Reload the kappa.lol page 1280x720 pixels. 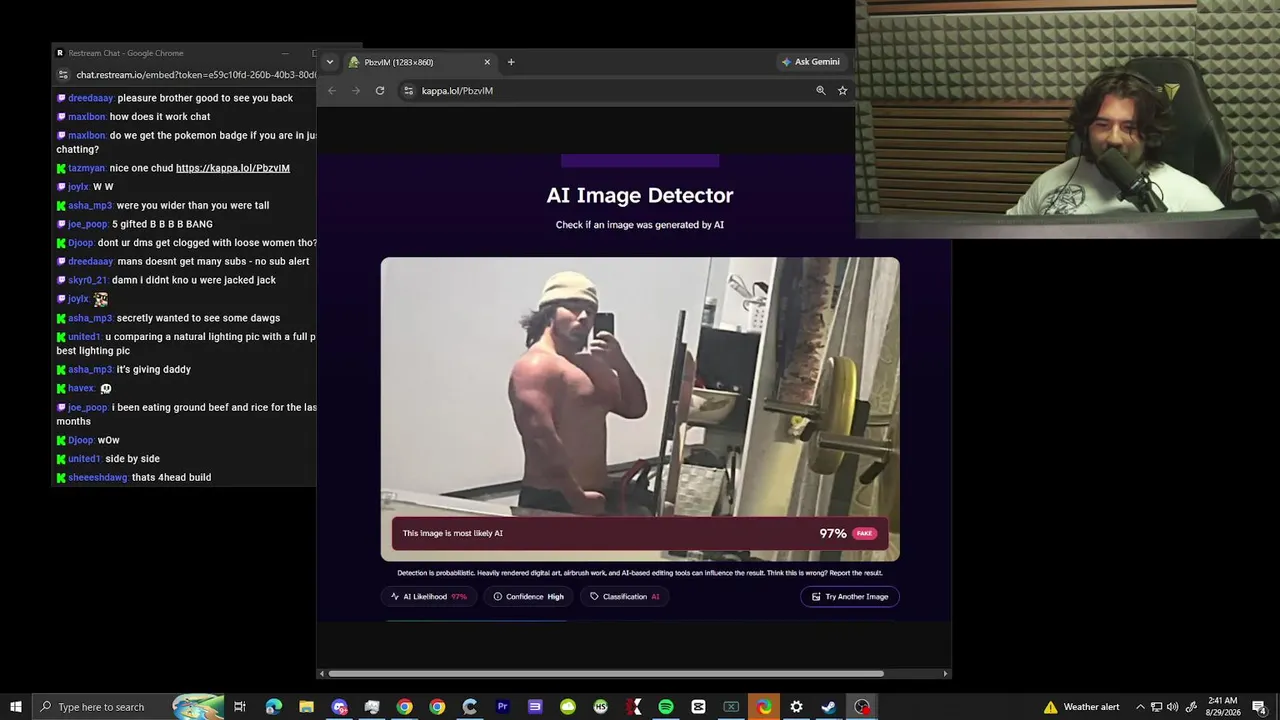[380, 91]
